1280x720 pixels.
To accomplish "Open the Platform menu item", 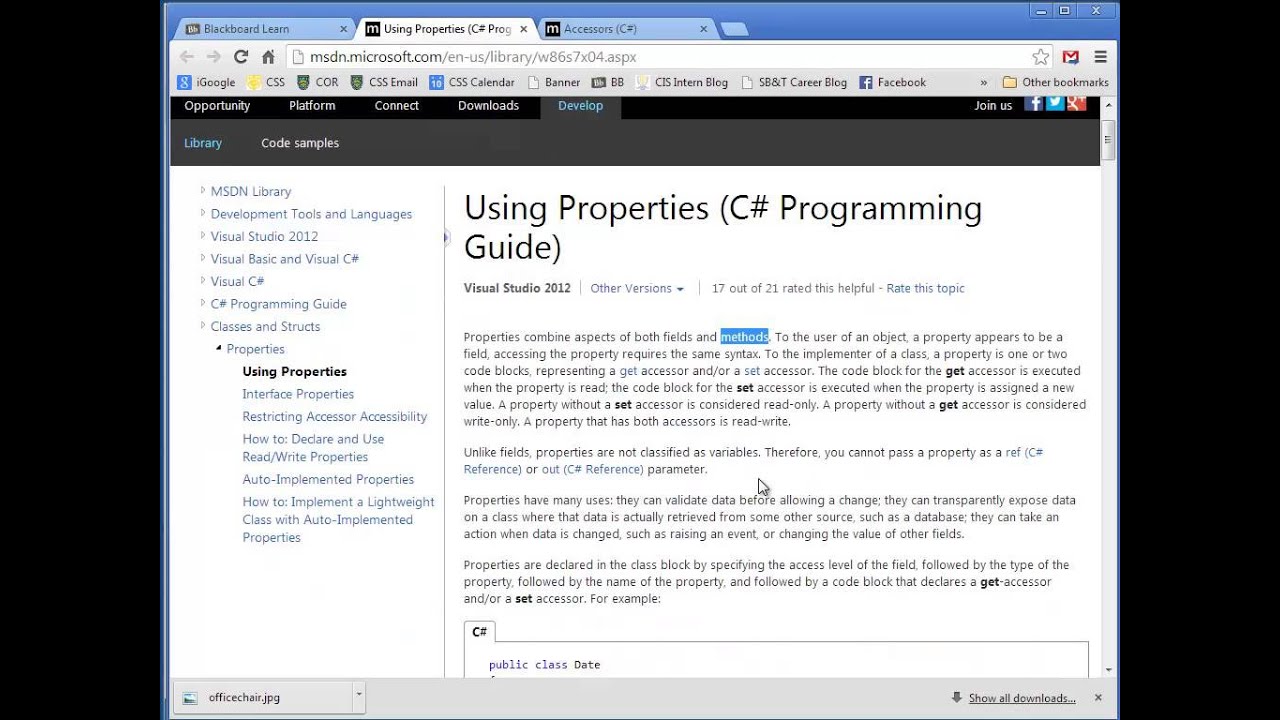I will pyautogui.click(x=312, y=106).
